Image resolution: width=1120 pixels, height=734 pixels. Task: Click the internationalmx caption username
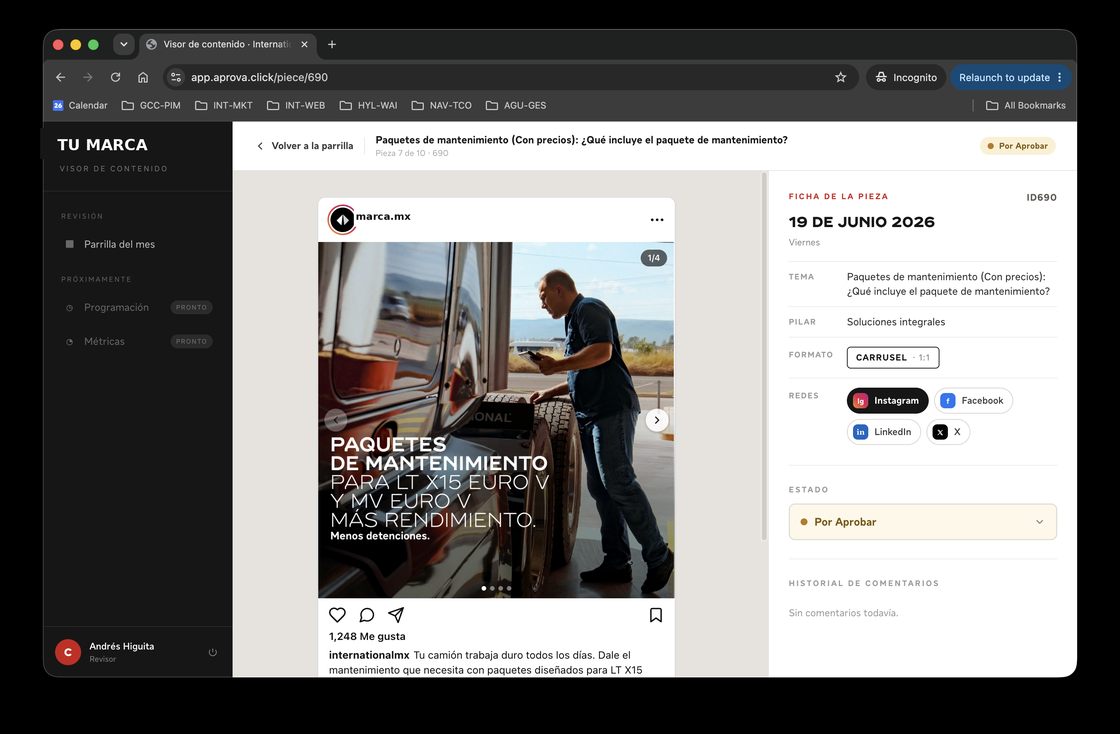coord(369,655)
